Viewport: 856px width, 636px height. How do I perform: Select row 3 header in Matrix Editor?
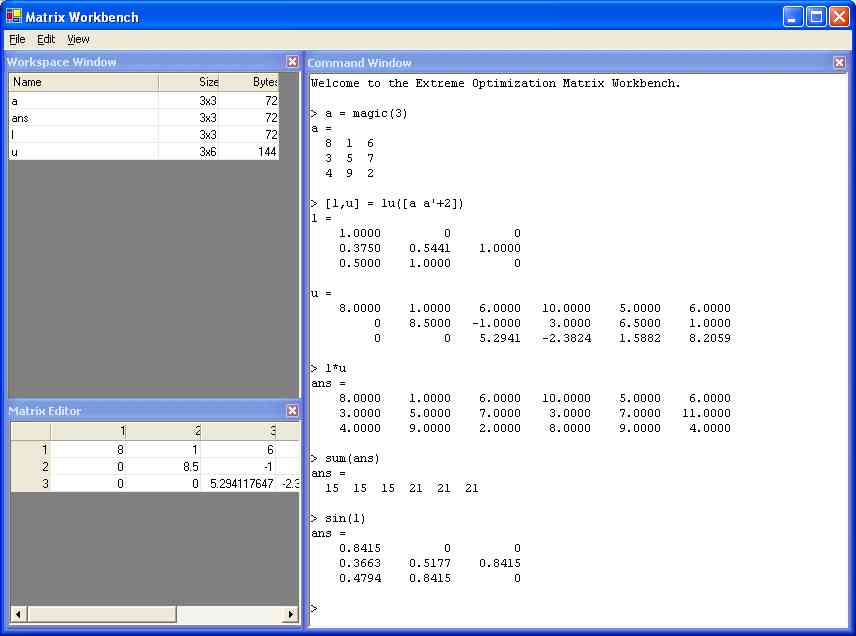pyautogui.click(x=31, y=484)
